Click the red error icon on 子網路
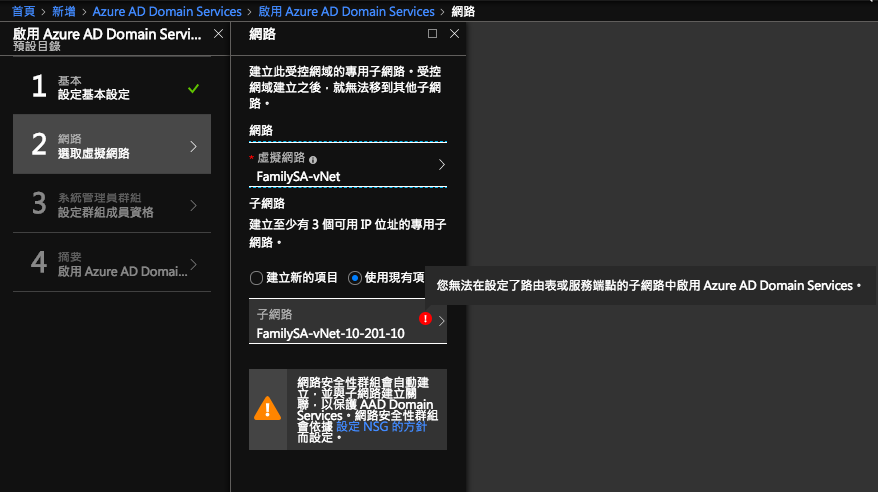Viewport: 878px width, 492px height. 425,318
